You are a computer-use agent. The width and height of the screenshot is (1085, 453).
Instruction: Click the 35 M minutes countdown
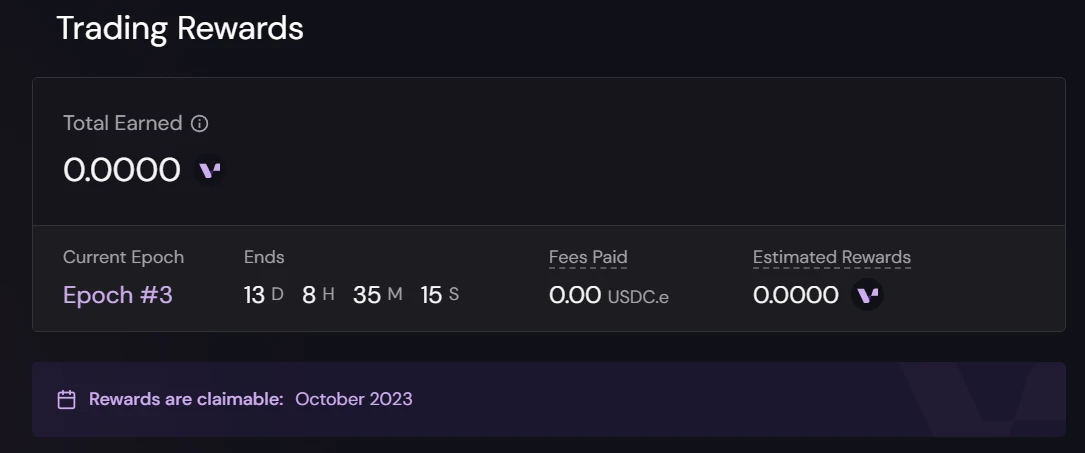(377, 295)
